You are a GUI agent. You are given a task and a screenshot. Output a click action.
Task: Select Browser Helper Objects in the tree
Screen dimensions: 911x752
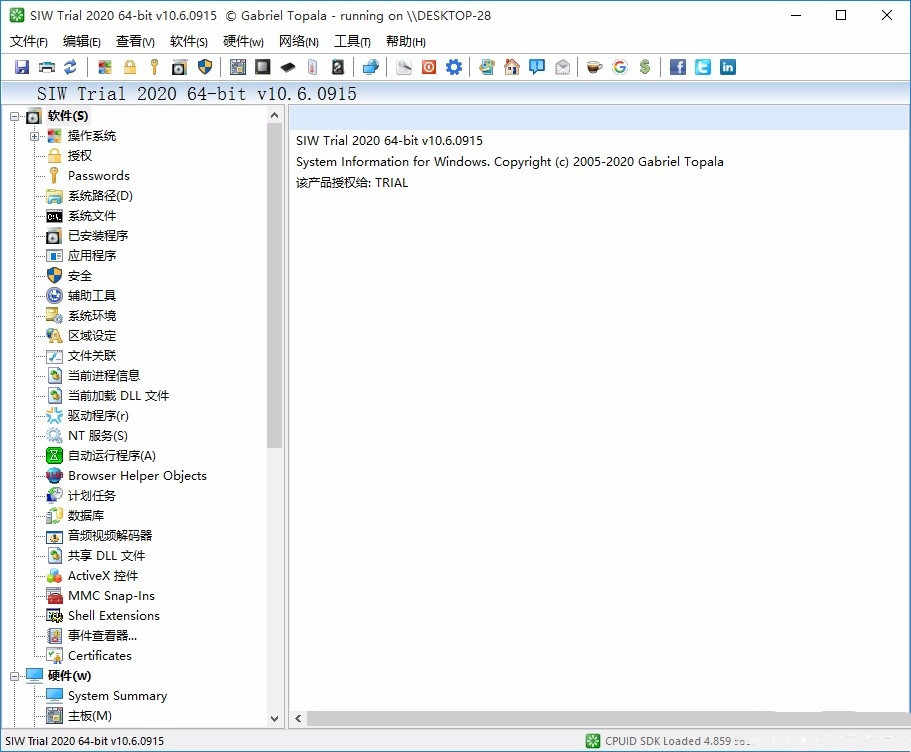tap(137, 475)
